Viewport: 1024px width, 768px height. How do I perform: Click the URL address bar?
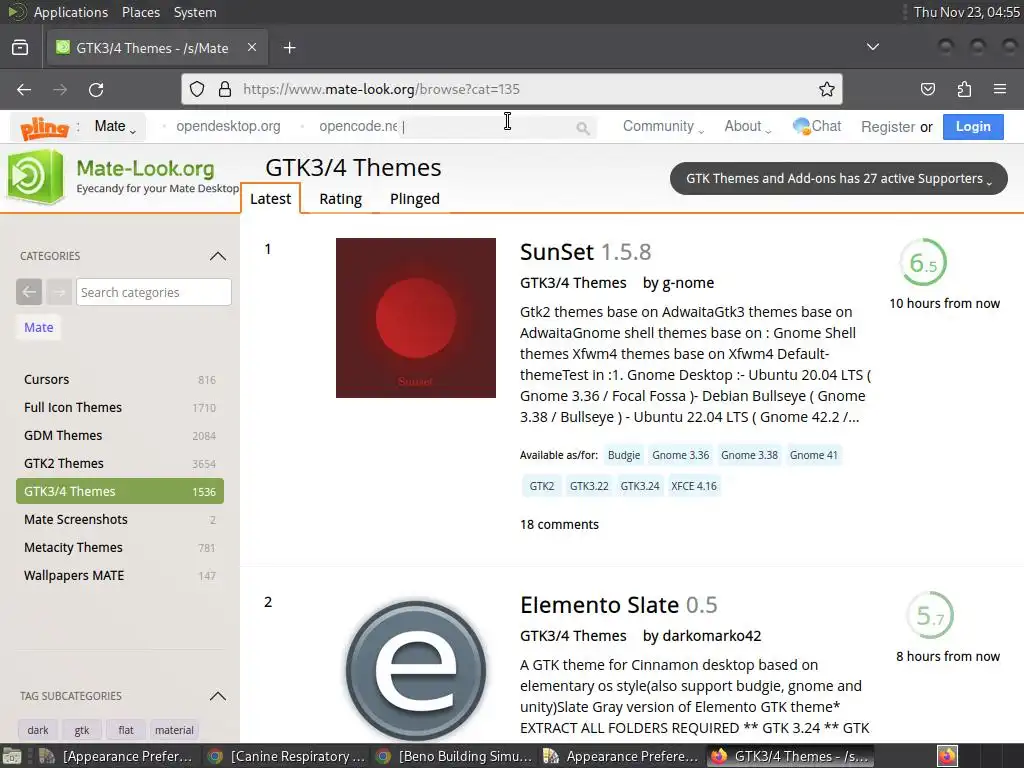coord(511,89)
